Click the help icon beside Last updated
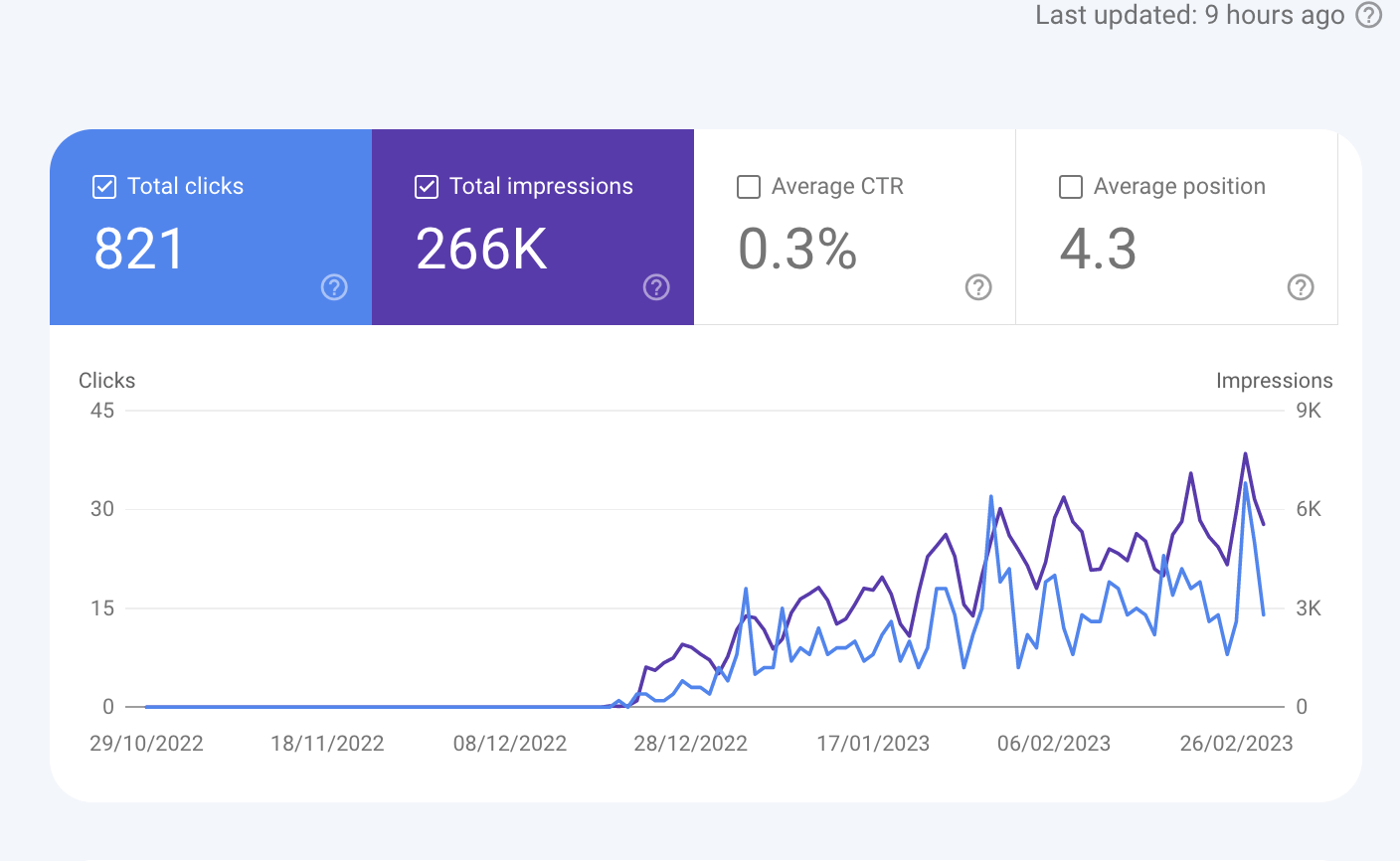Viewport: 1400px width, 861px height. 1369,15
